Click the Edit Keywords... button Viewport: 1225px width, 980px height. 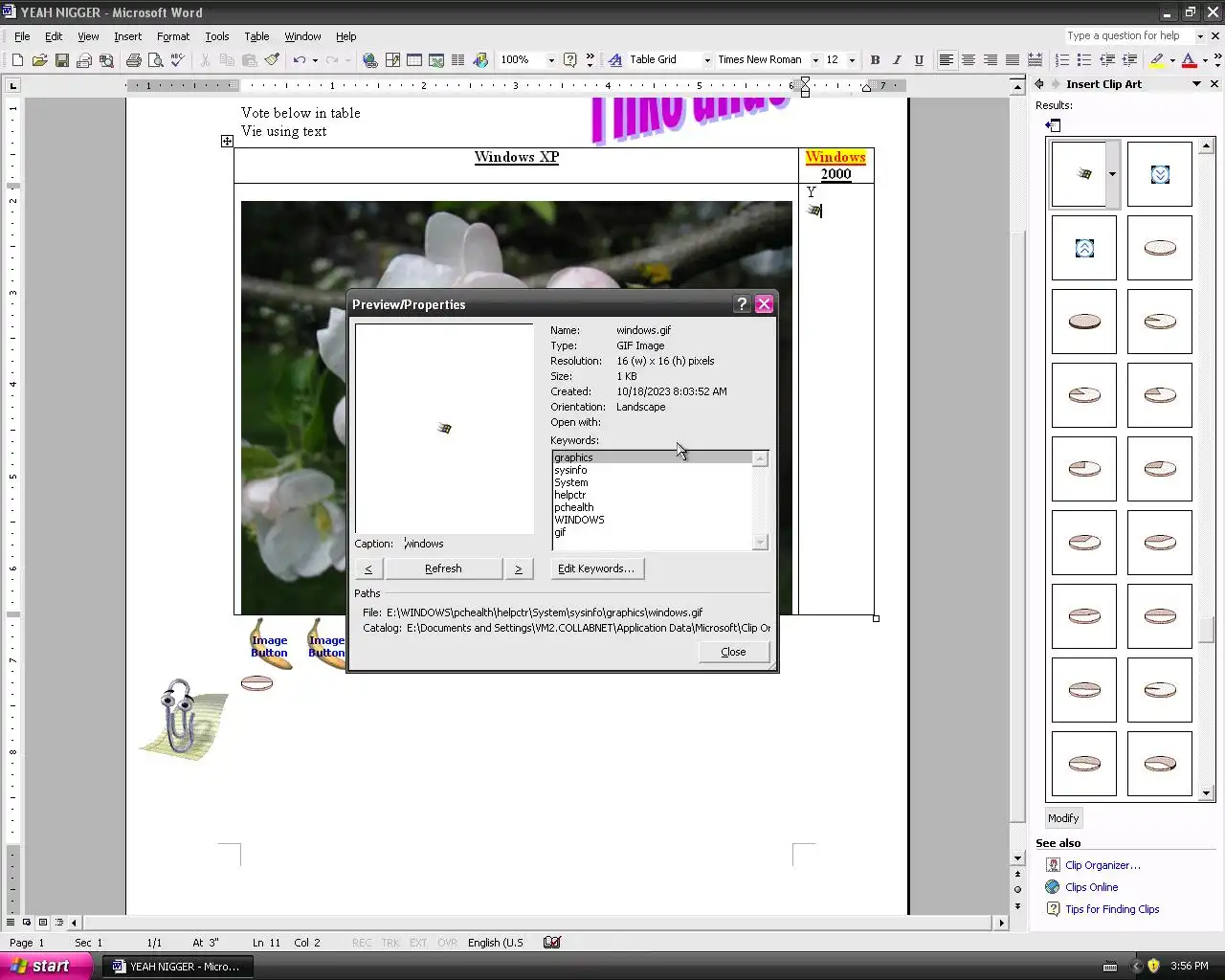click(x=596, y=568)
